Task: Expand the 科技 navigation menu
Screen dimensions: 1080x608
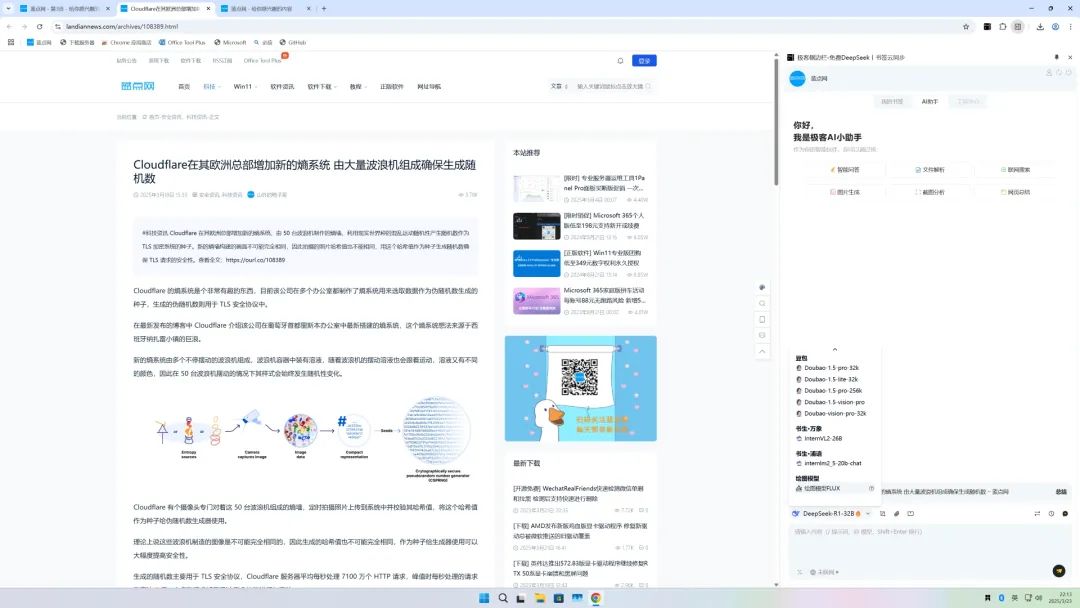Action: click(x=211, y=87)
